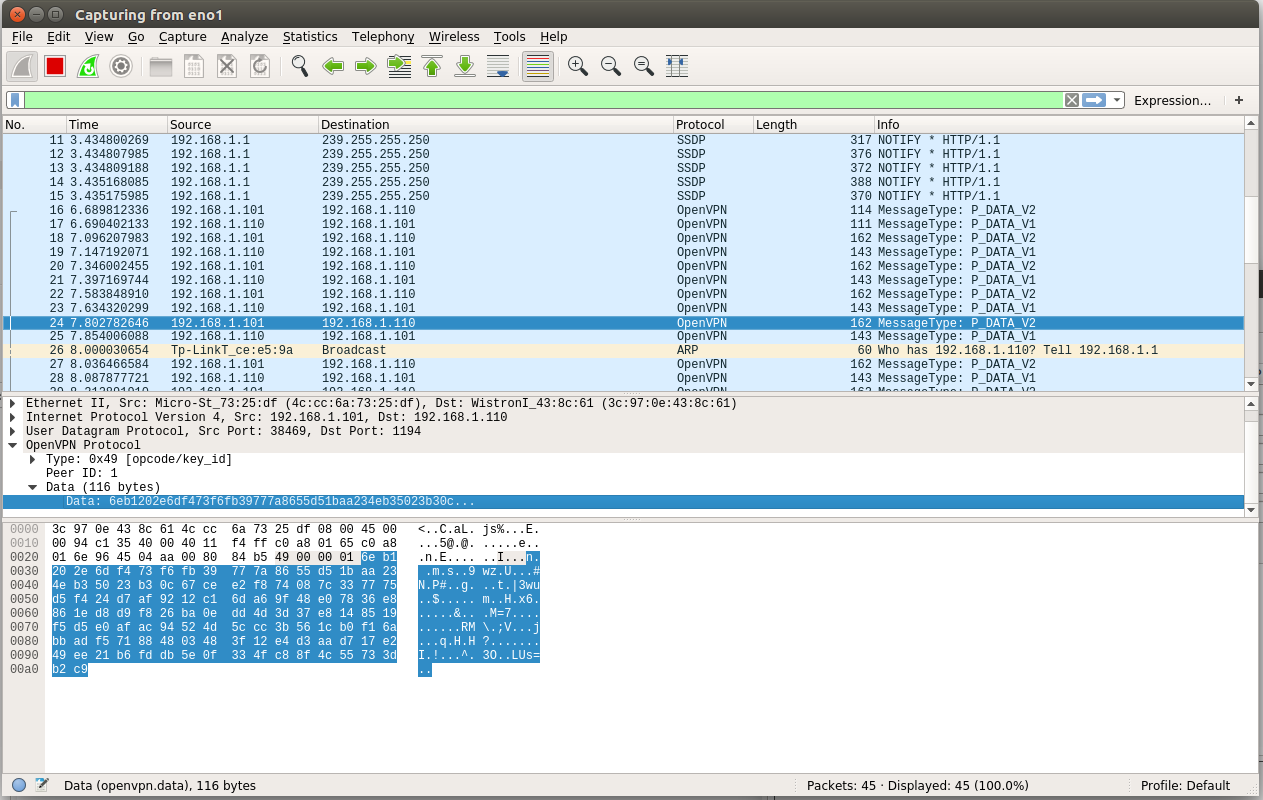Open display filter history dropdown
Screen dimensions: 1263x800
click(1117, 100)
